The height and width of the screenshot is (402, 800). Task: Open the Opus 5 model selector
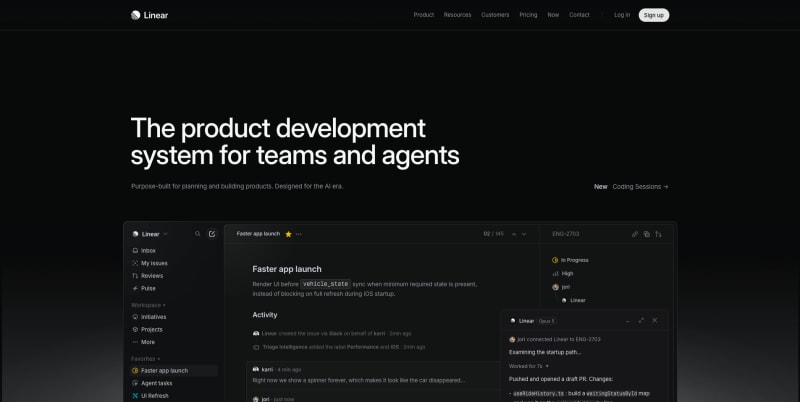tap(547, 321)
